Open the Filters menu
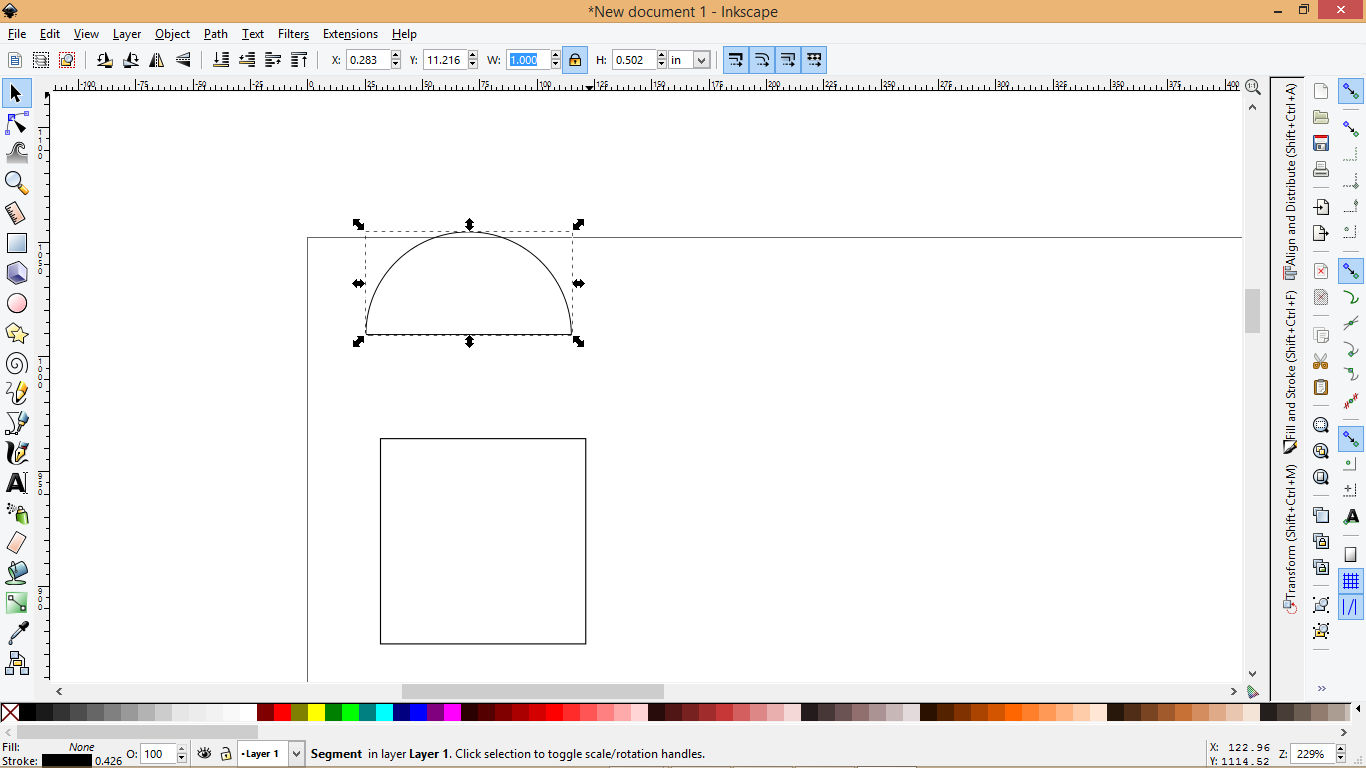The image size is (1366, 768). click(293, 33)
